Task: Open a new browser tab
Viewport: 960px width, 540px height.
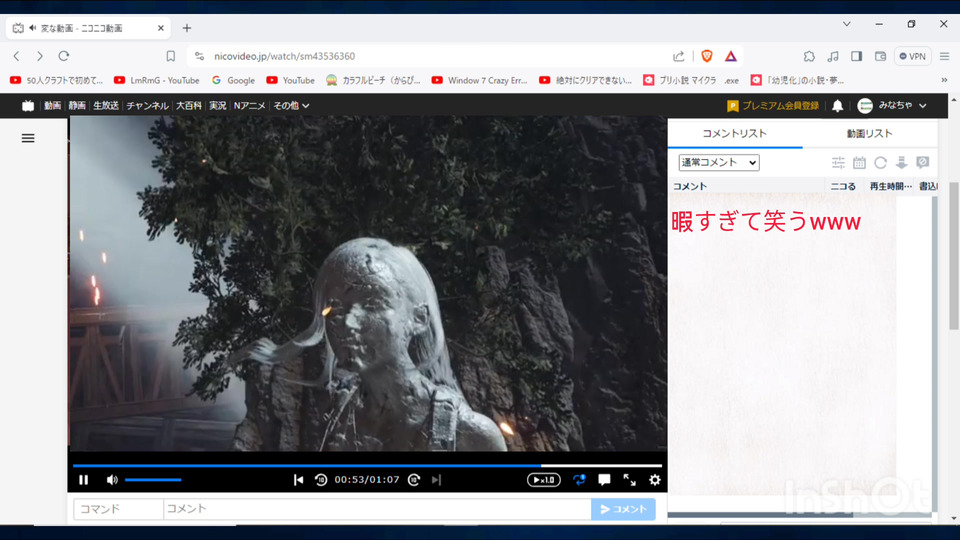Action: tap(187, 28)
